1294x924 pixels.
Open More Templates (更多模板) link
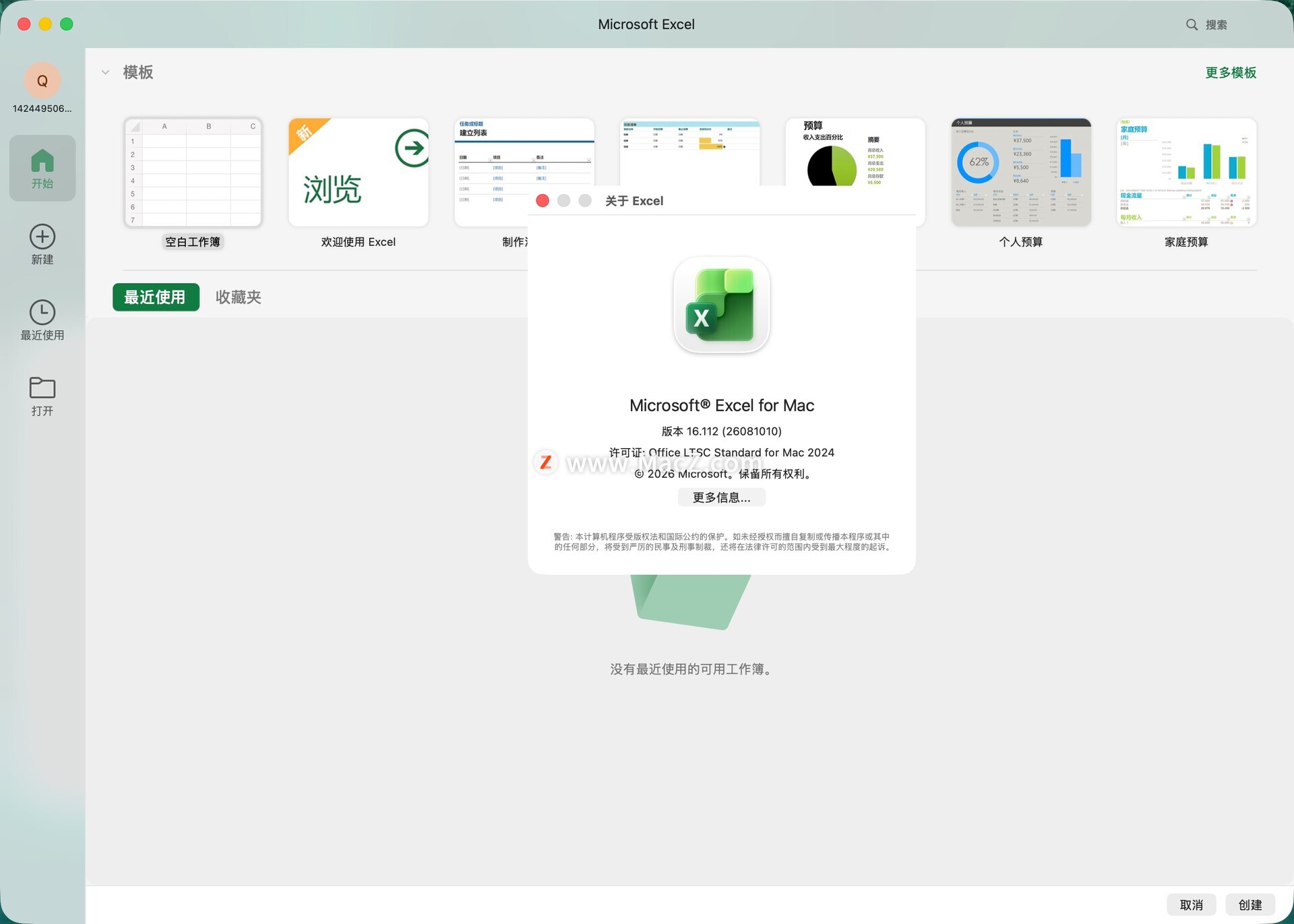[1231, 73]
